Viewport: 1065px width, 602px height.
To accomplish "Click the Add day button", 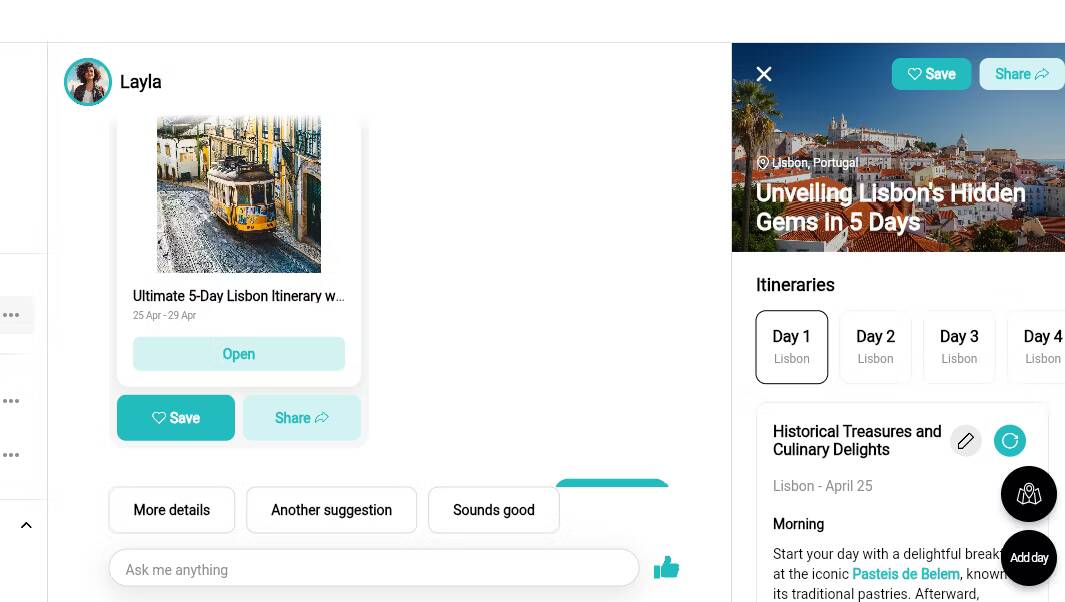I will (x=1028, y=558).
